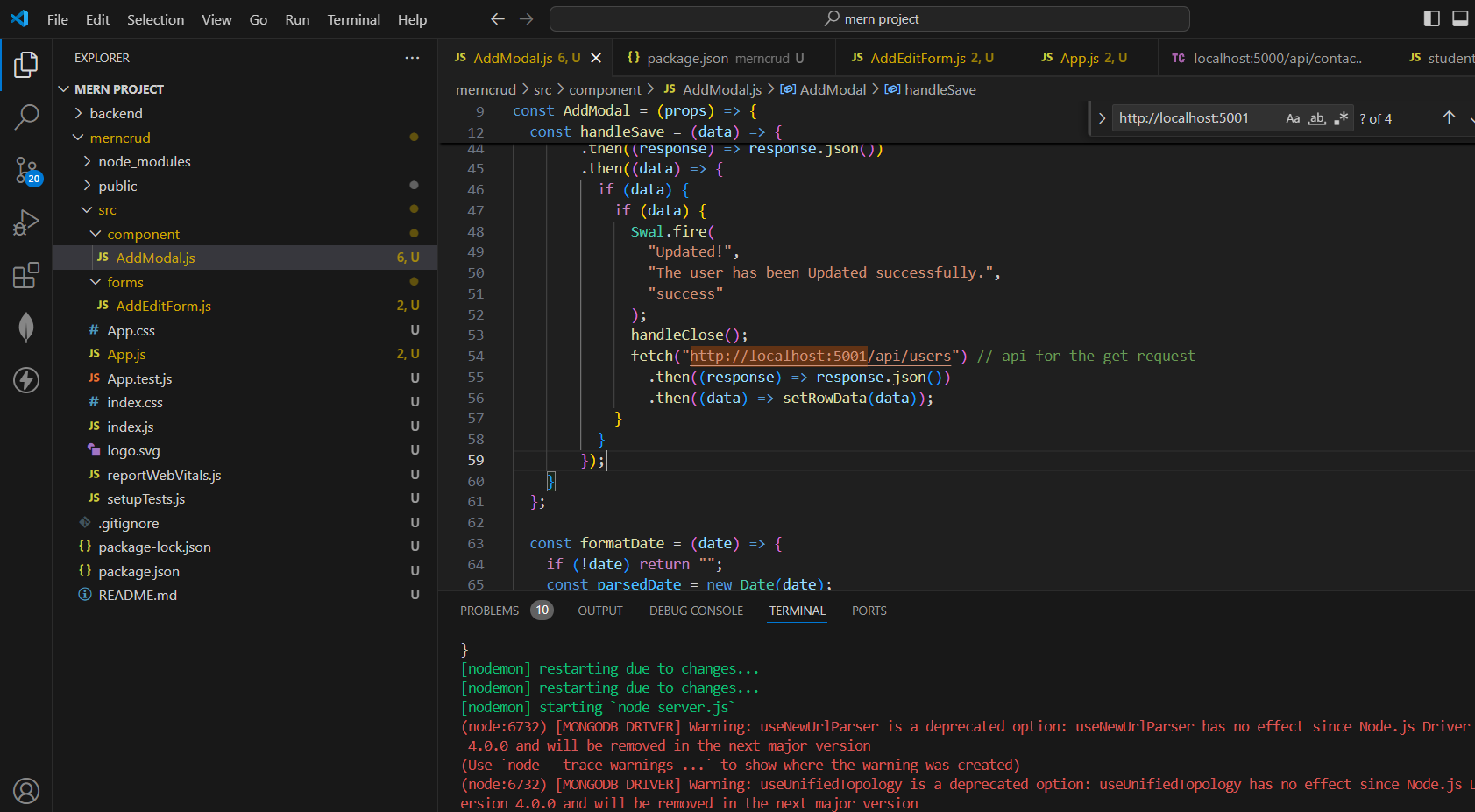Open App.js in the explorer tree

(x=126, y=354)
